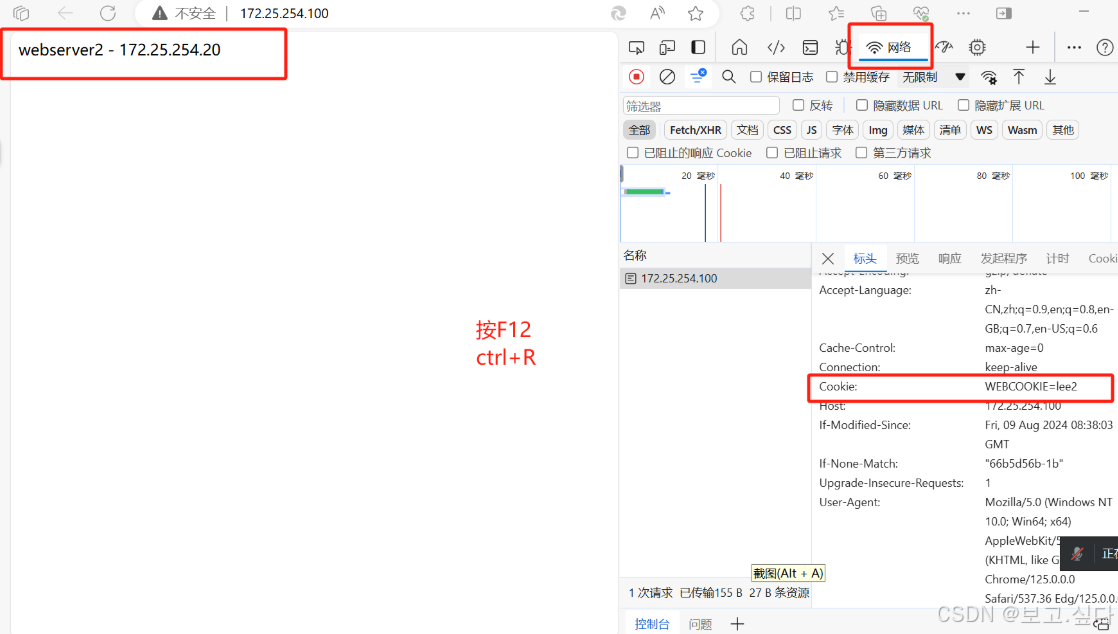Toggle split screen icon in browser toolbar

pos(793,13)
